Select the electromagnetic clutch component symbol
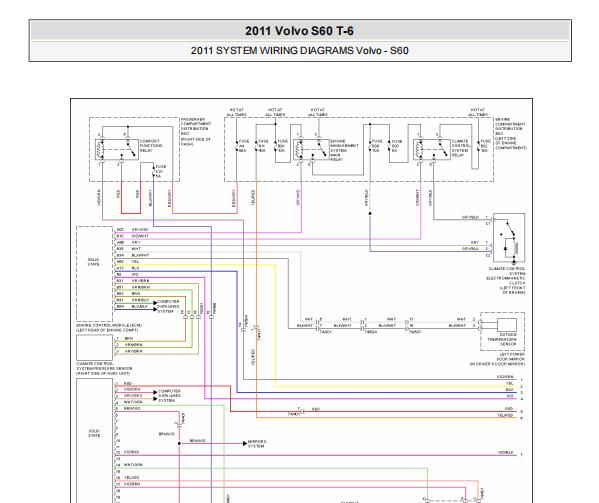 (509, 238)
